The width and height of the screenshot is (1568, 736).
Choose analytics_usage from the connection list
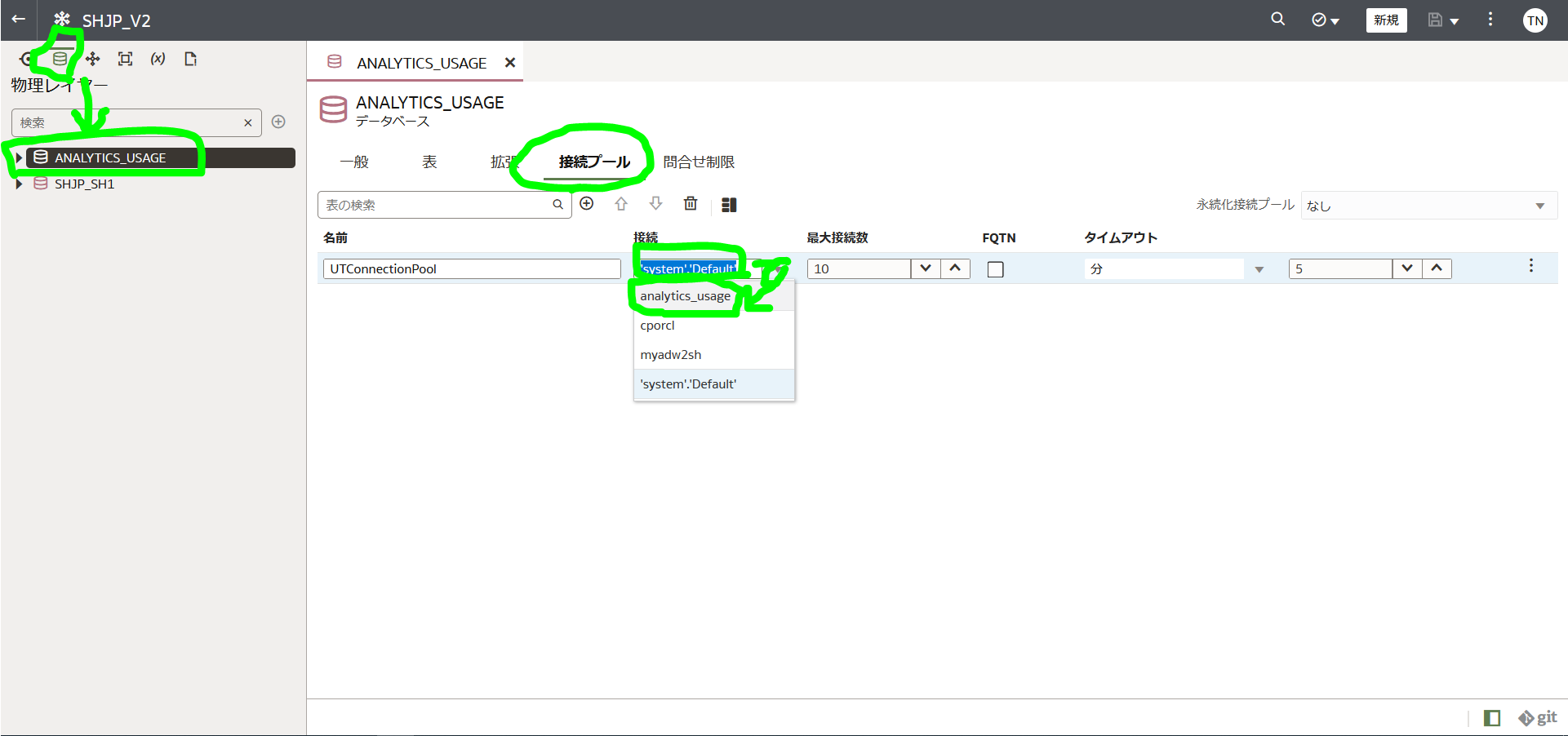click(714, 295)
